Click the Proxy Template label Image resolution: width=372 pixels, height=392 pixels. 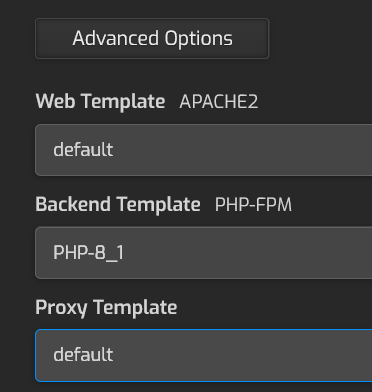point(106,307)
